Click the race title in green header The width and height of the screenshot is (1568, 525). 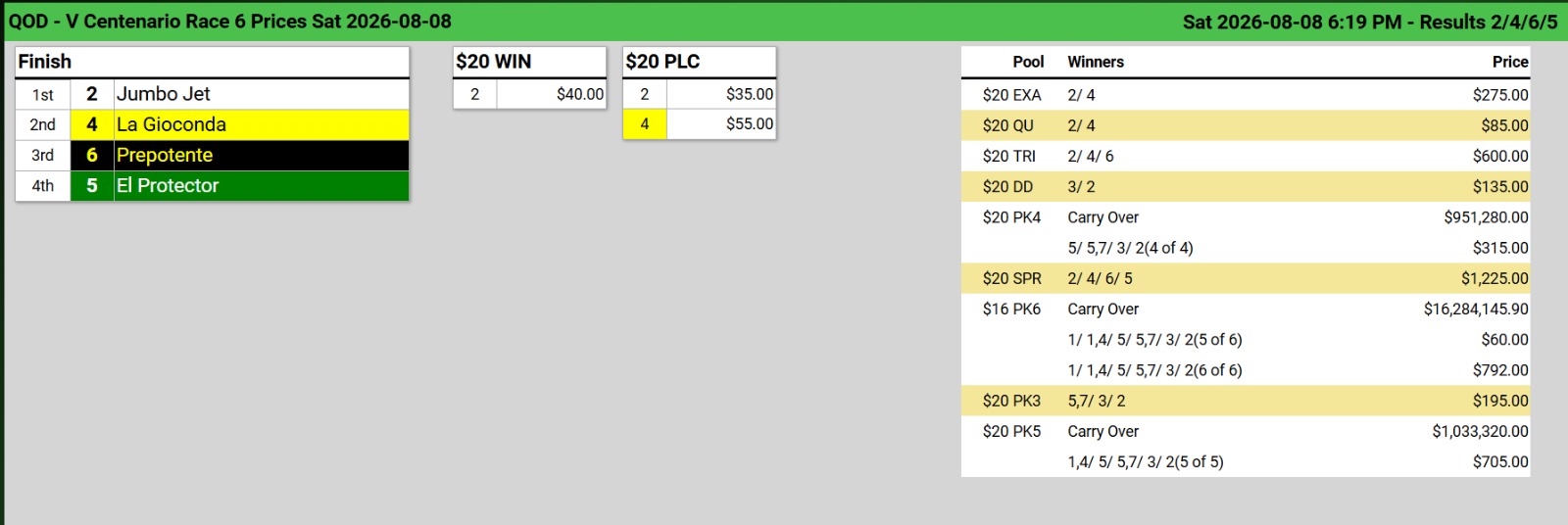(230, 22)
